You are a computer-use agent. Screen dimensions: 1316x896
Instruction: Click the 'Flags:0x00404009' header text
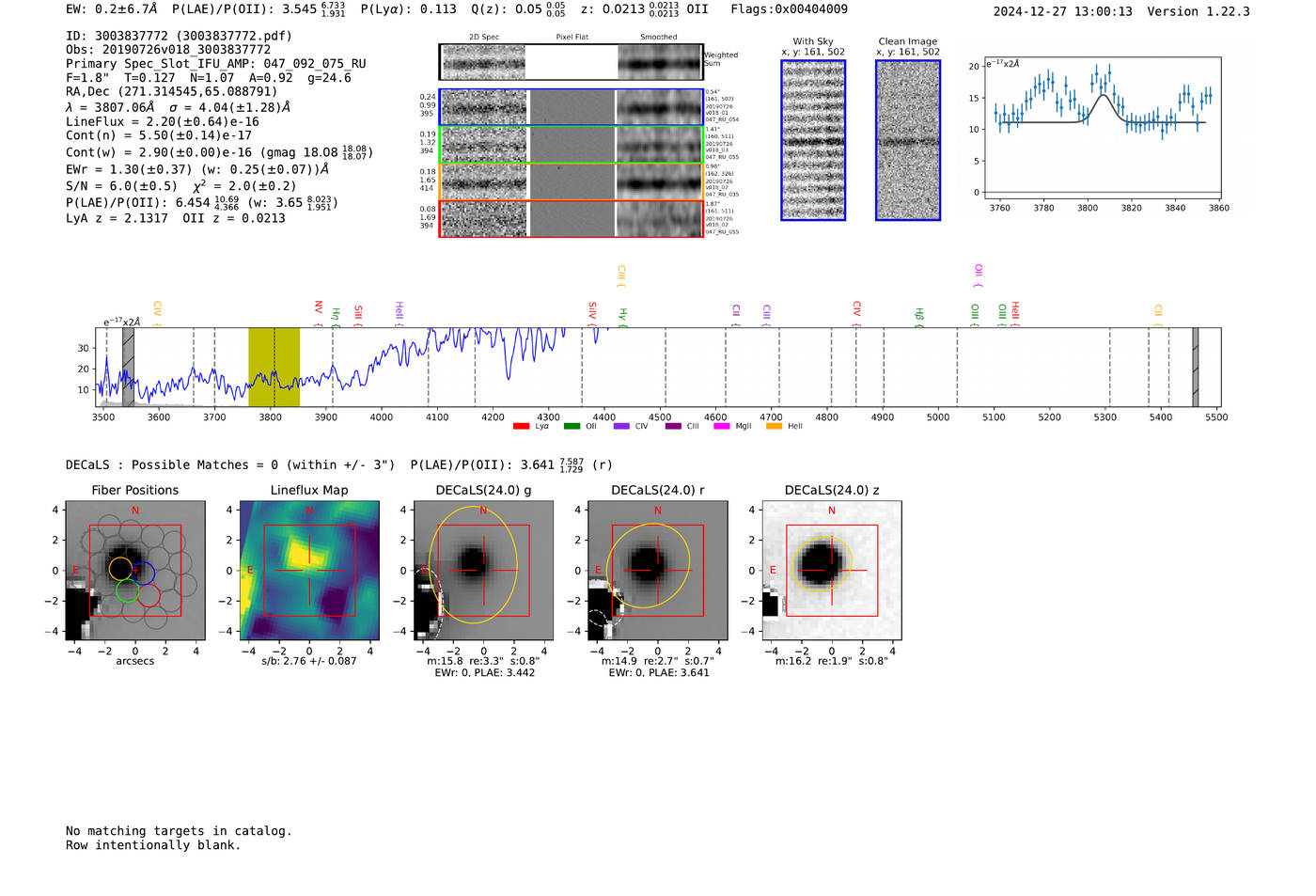790,9
